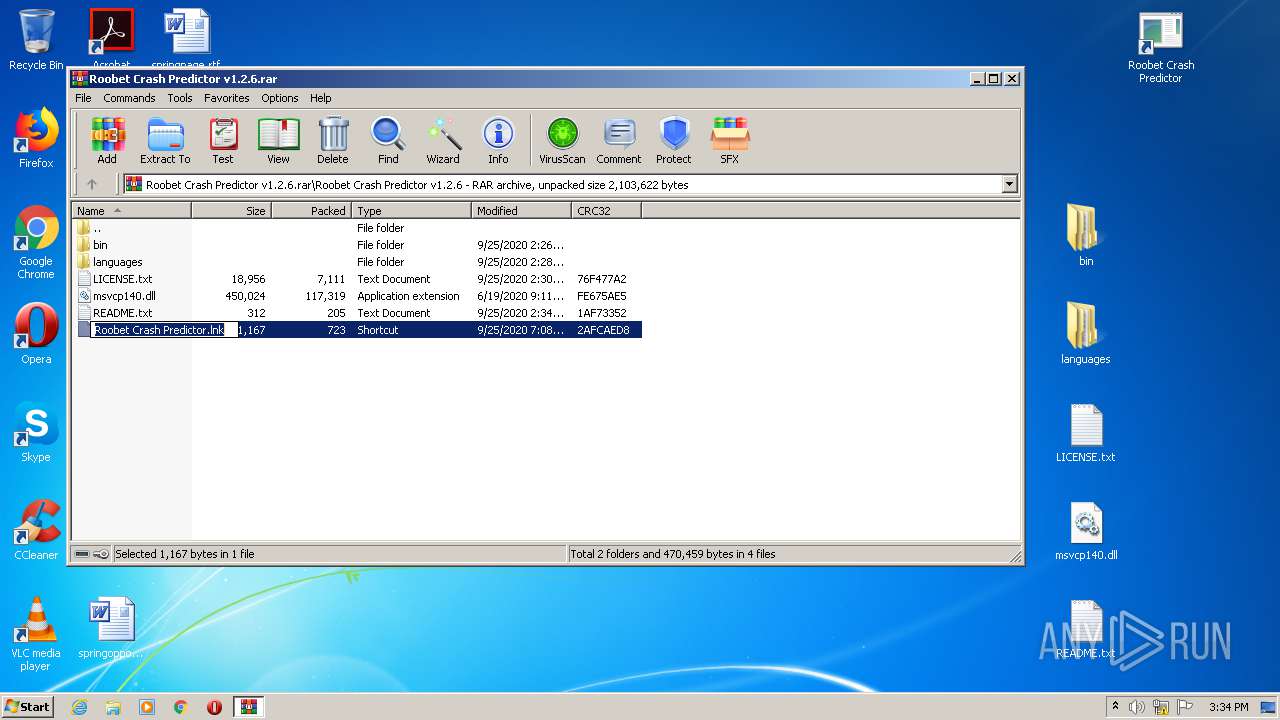The height and width of the screenshot is (720, 1280).
Task: Open the View toolbar icon
Action: (x=278, y=141)
